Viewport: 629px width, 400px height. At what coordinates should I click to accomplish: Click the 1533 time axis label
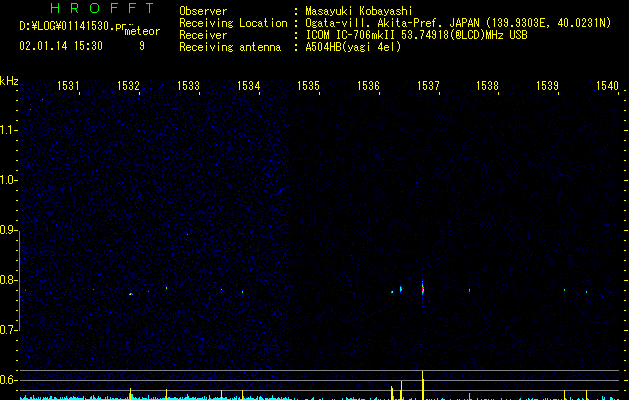click(x=188, y=86)
